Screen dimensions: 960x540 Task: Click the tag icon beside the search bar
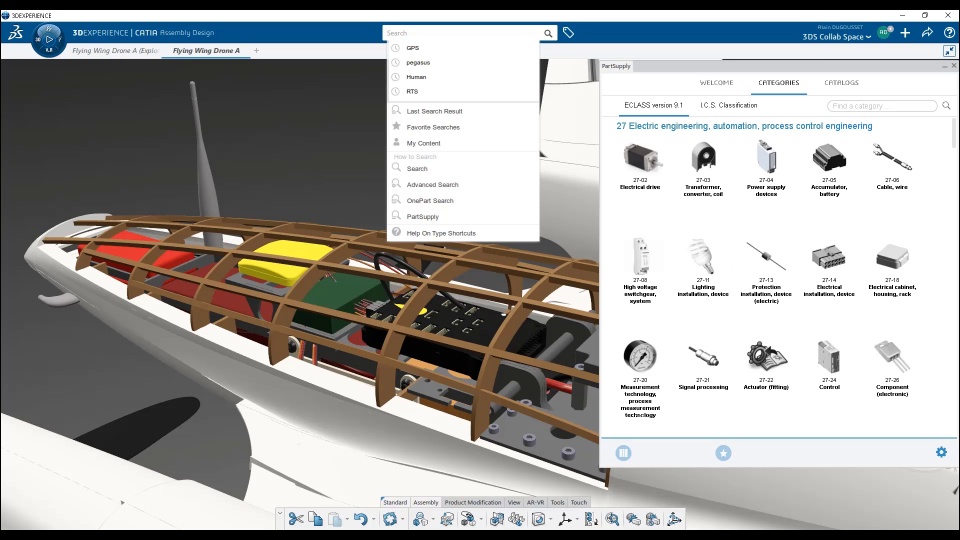(x=568, y=32)
